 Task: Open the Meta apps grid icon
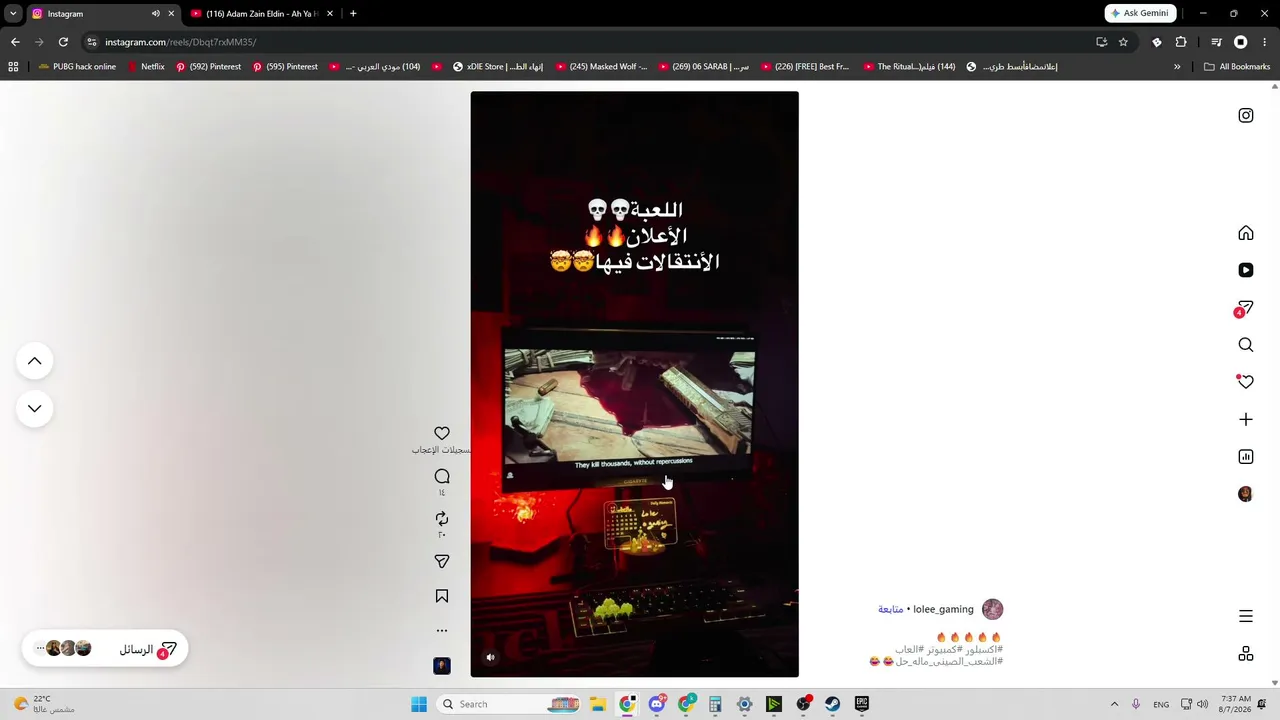pyautogui.click(x=1246, y=653)
